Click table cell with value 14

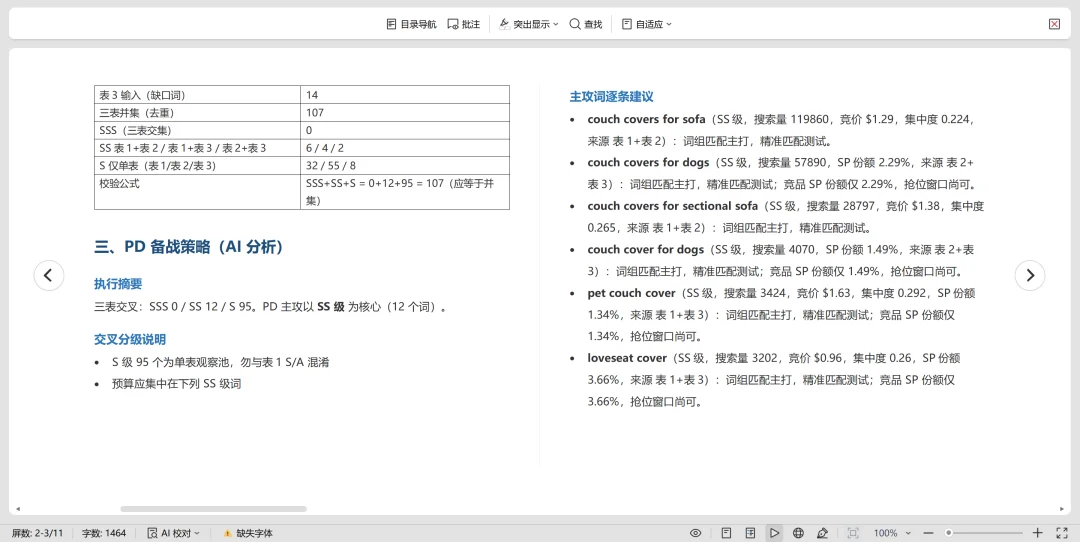point(405,95)
